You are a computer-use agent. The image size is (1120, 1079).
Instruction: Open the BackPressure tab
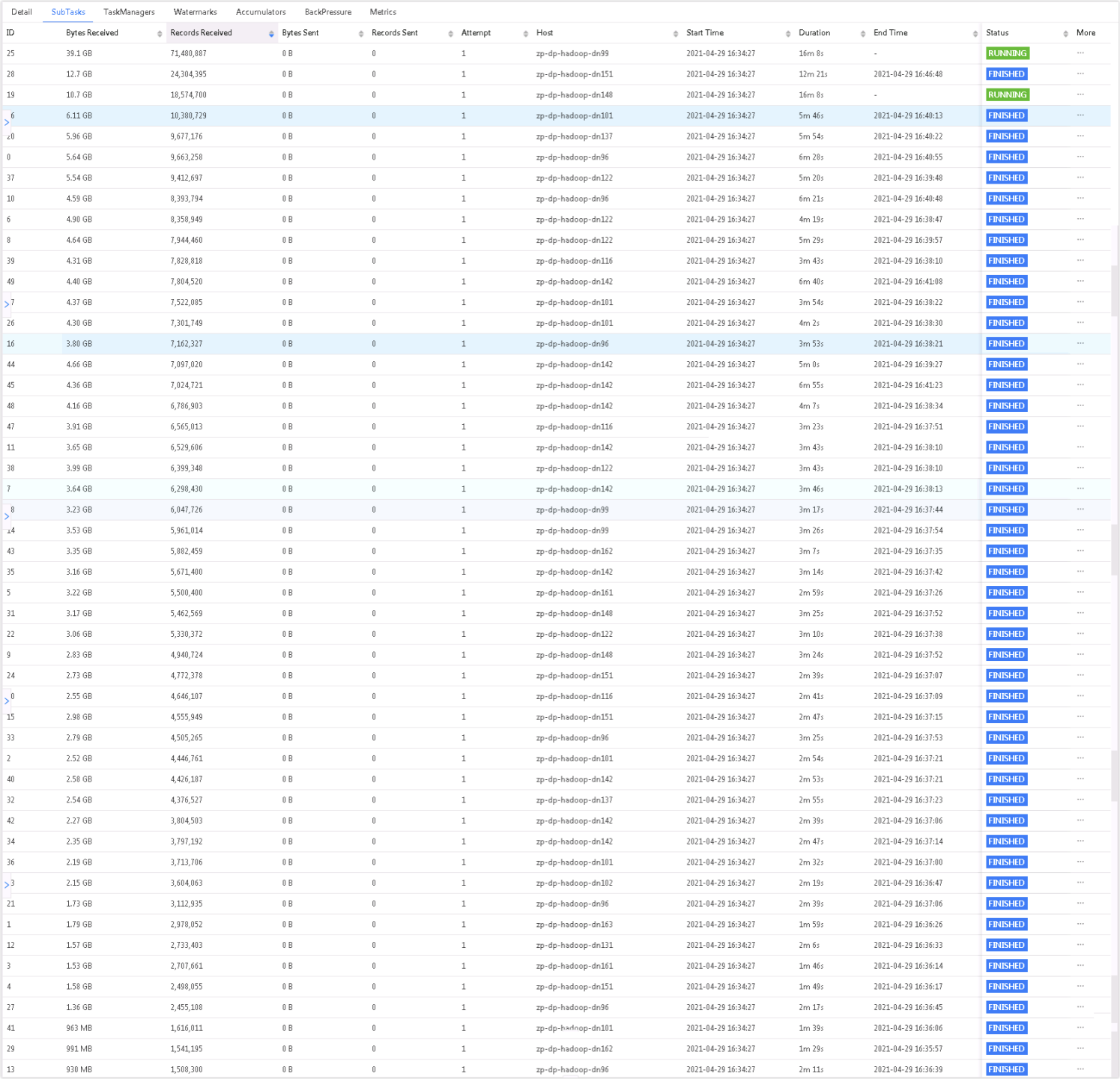tap(327, 12)
